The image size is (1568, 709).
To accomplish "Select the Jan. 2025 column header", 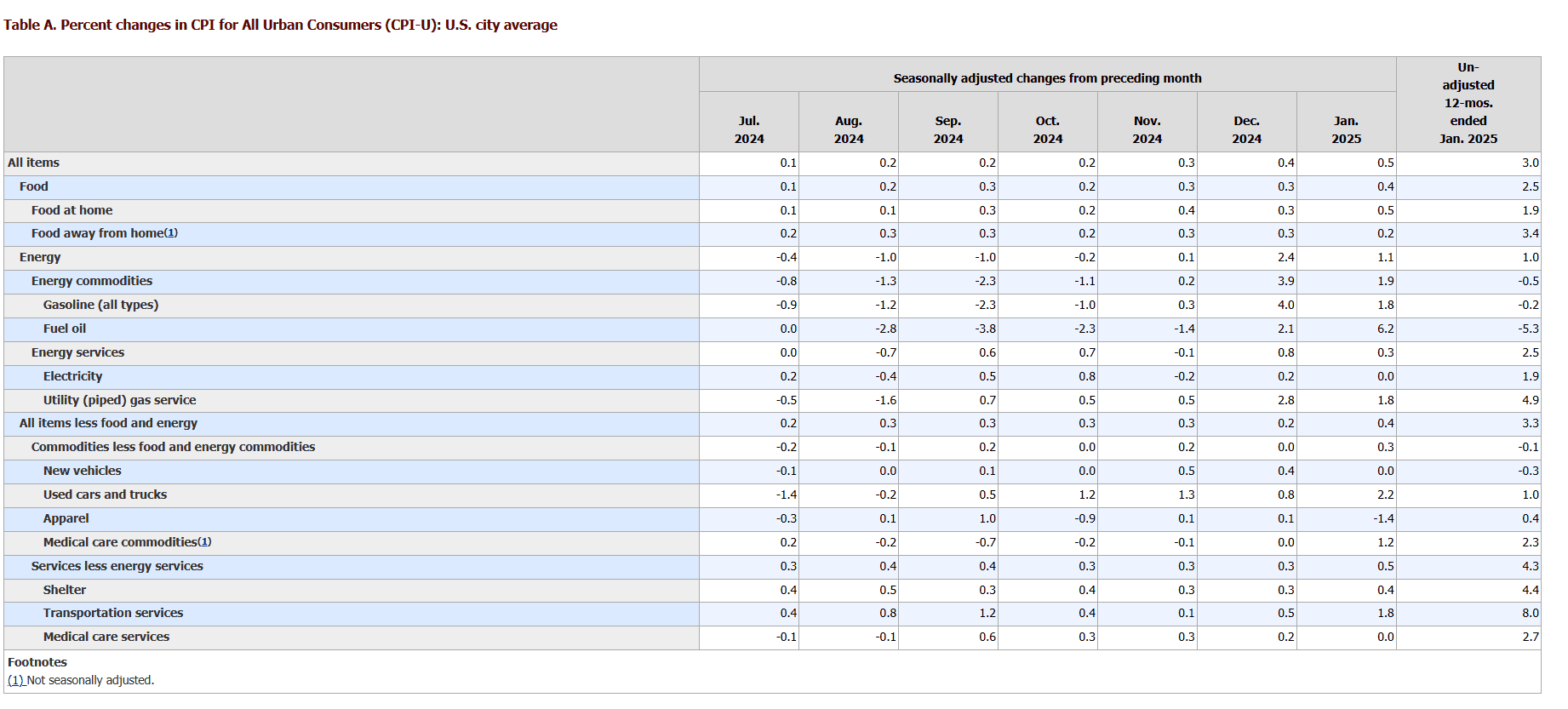I will [x=1346, y=129].
